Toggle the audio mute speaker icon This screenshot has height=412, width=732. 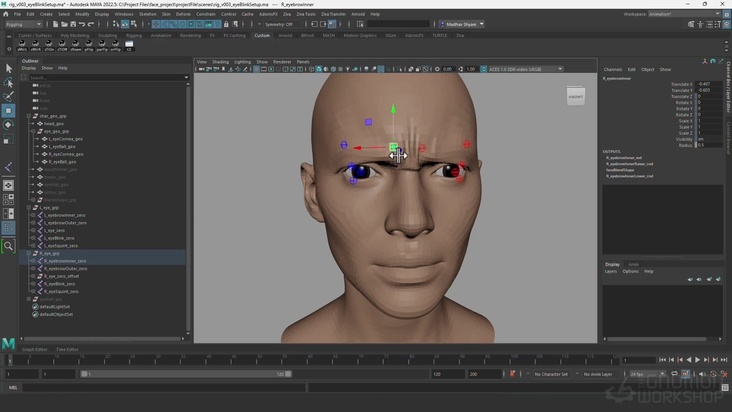point(703,374)
